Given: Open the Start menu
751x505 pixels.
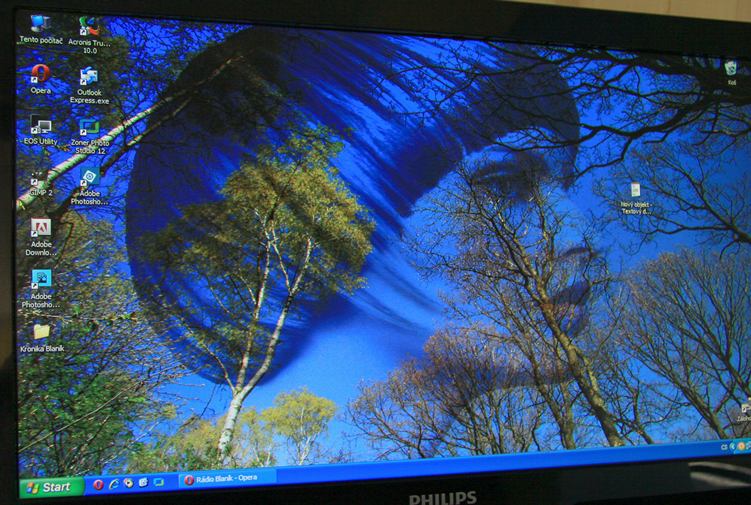Looking at the screenshot, I should coord(52,488).
